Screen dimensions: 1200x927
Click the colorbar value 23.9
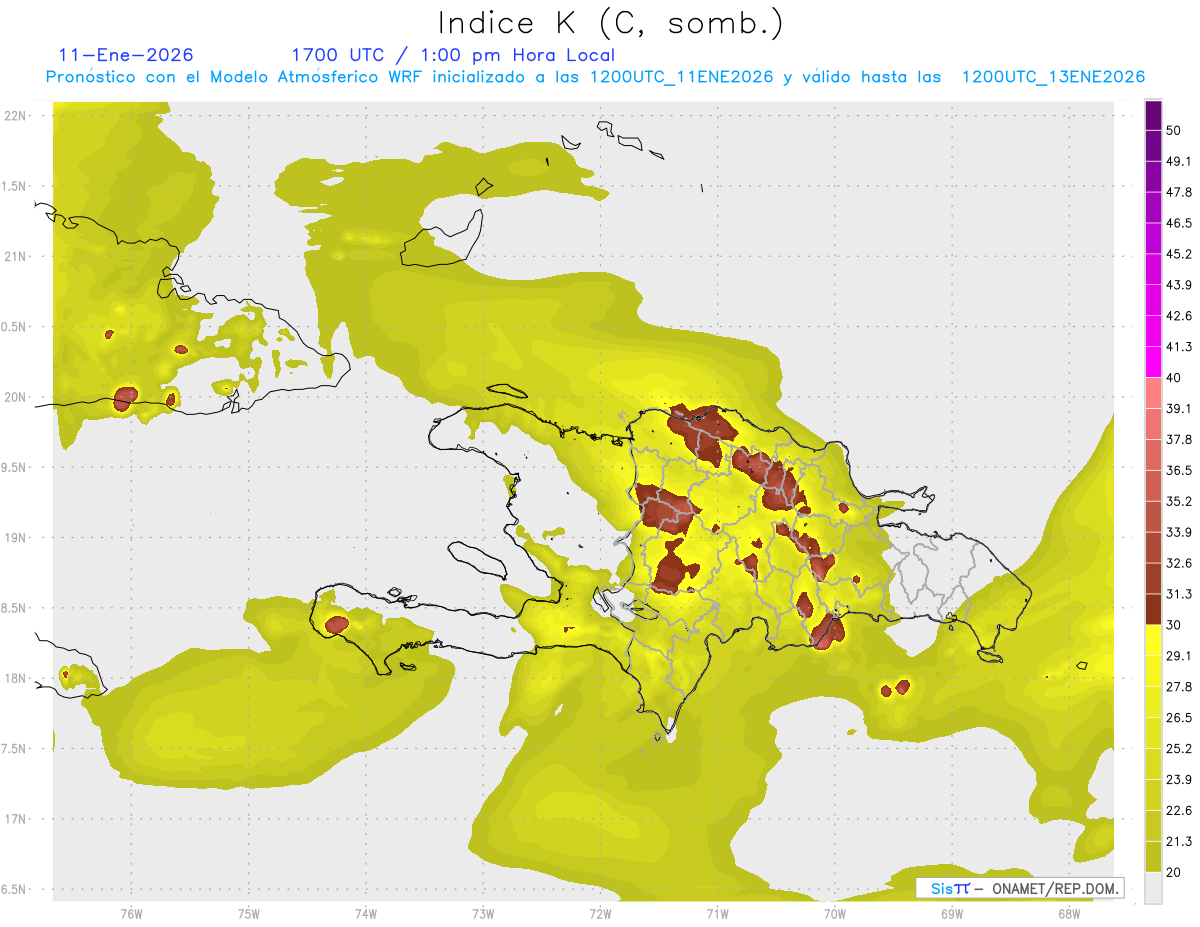tap(1178, 780)
